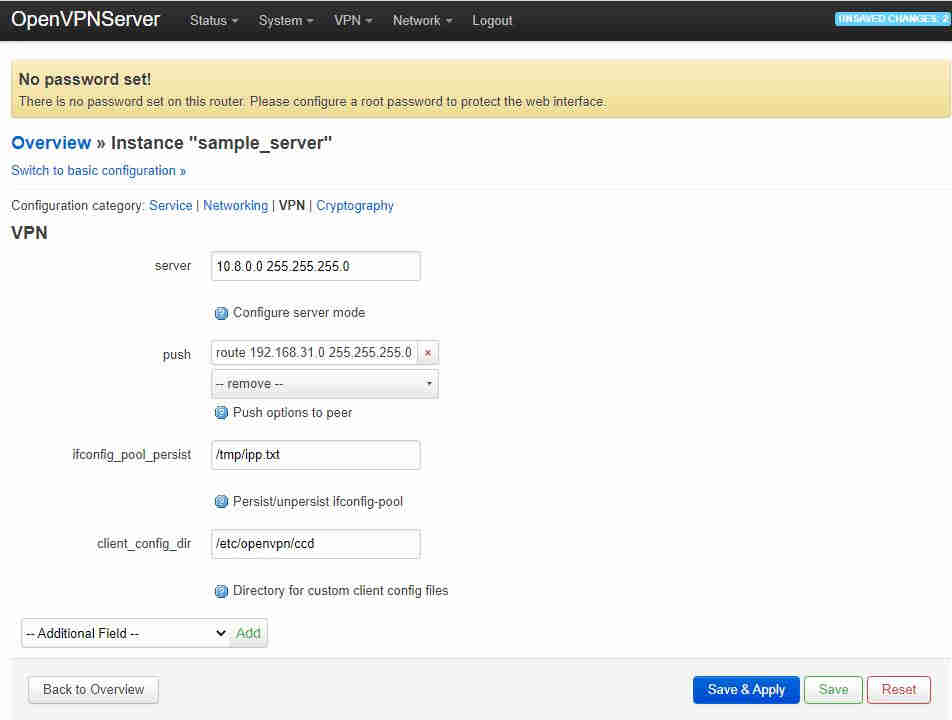Image resolution: width=952 pixels, height=720 pixels.
Task: Click the push route input field
Action: pyautogui.click(x=314, y=353)
